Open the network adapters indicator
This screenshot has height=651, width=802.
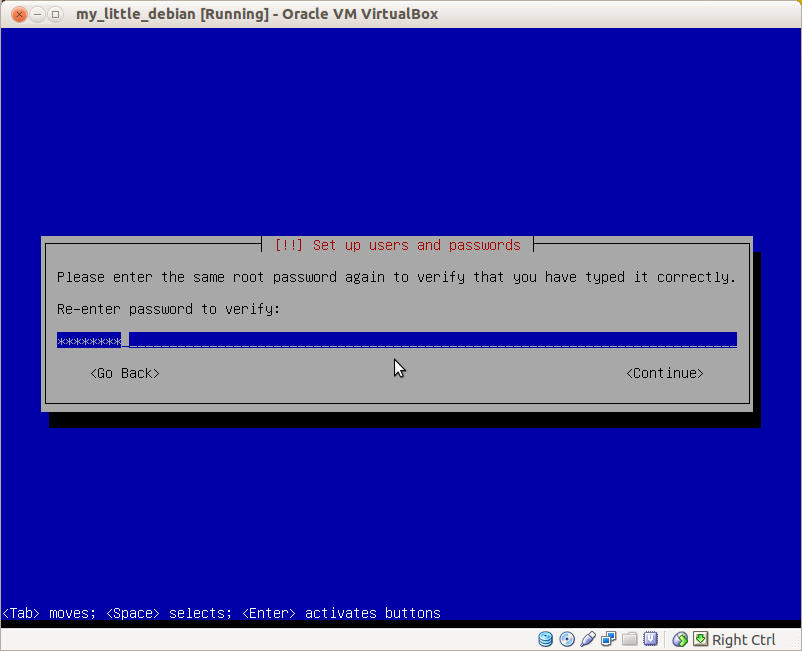click(609, 639)
